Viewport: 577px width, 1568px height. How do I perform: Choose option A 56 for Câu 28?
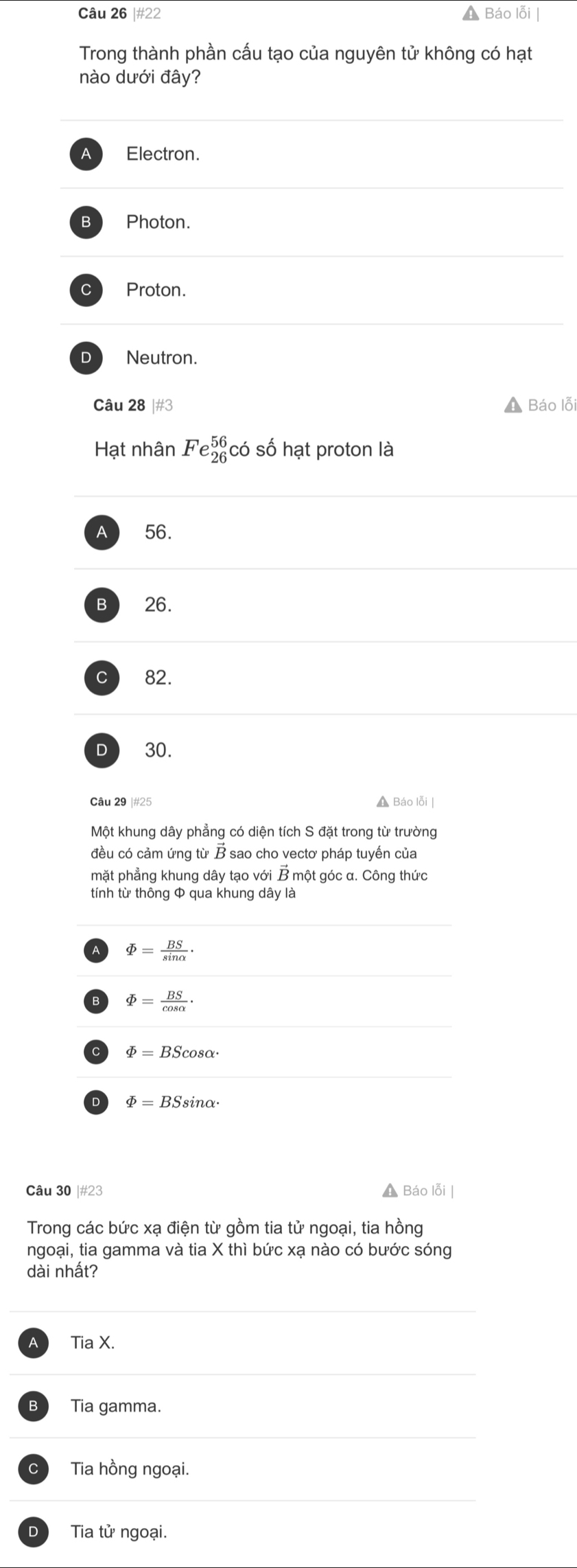click(325, 532)
